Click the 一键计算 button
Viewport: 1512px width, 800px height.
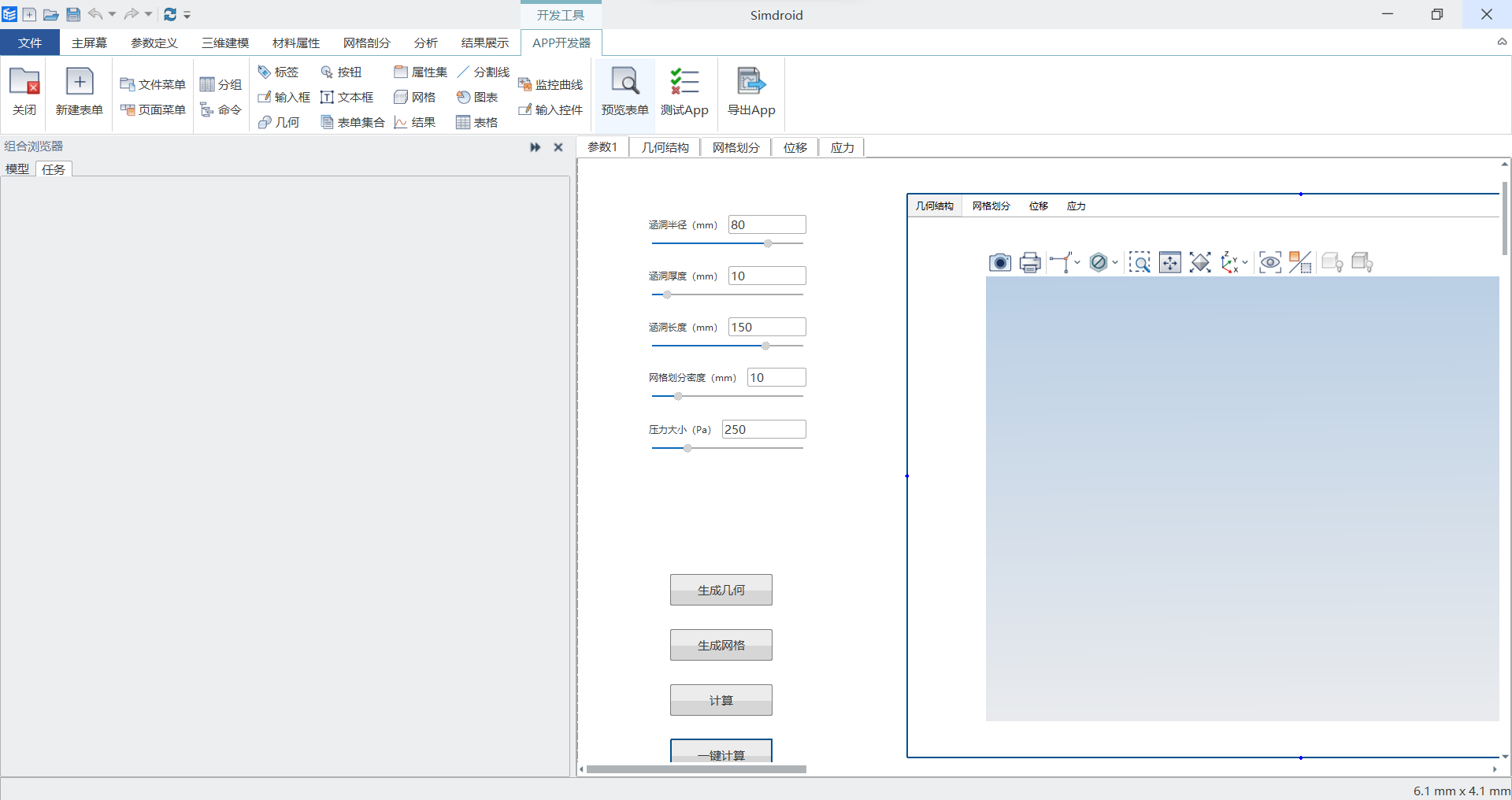point(721,750)
